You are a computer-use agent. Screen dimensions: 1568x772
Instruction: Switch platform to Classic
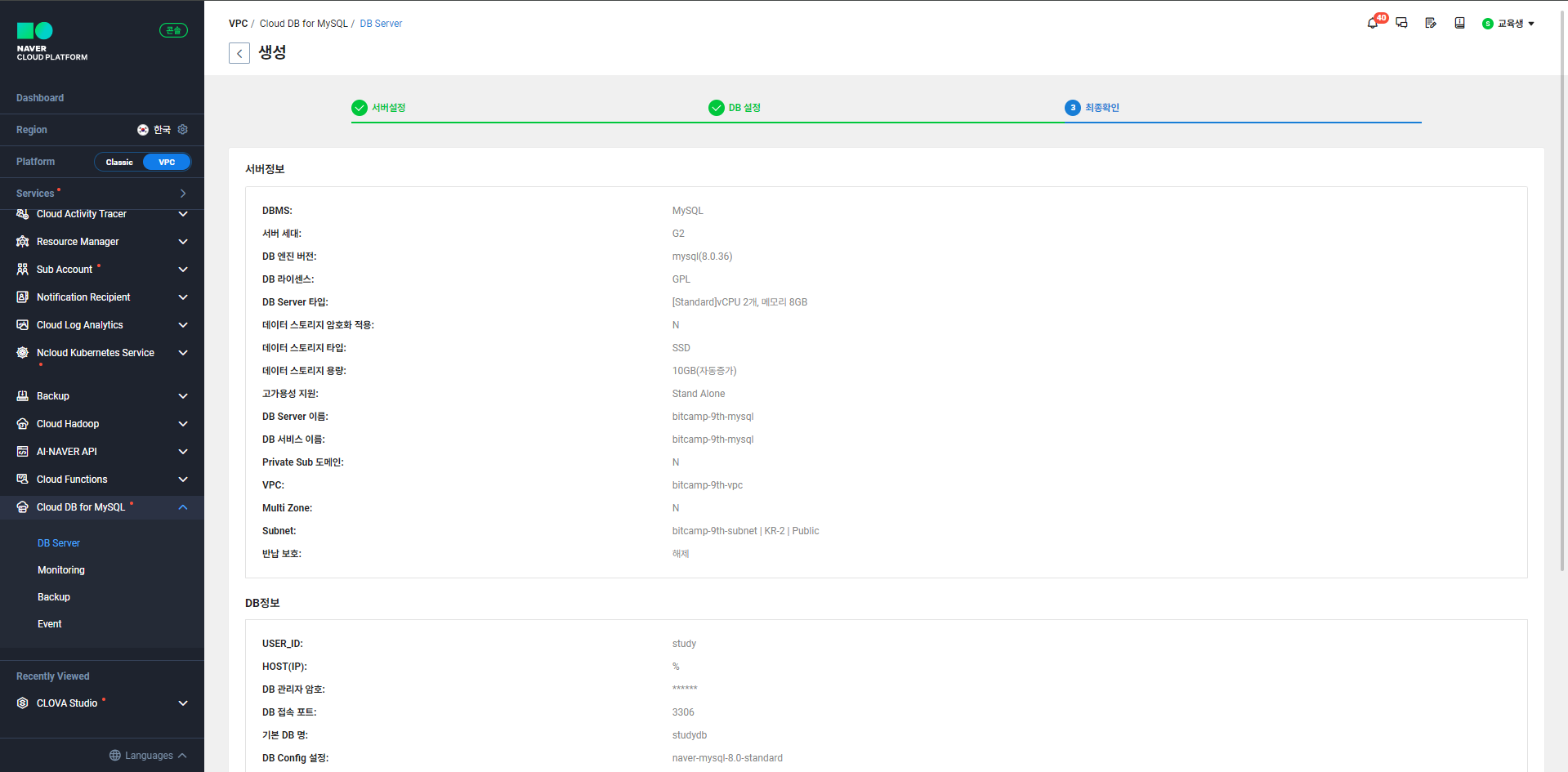coord(119,162)
